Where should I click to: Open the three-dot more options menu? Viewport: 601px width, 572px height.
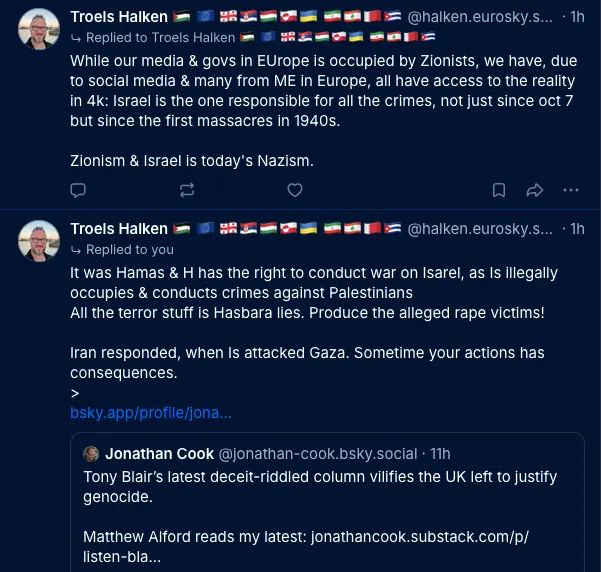(570, 189)
